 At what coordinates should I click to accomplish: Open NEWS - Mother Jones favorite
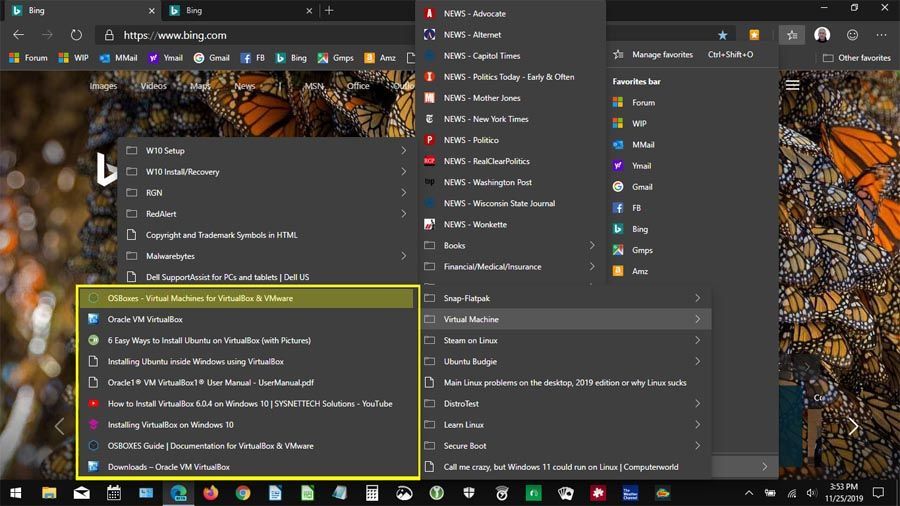pos(511,98)
